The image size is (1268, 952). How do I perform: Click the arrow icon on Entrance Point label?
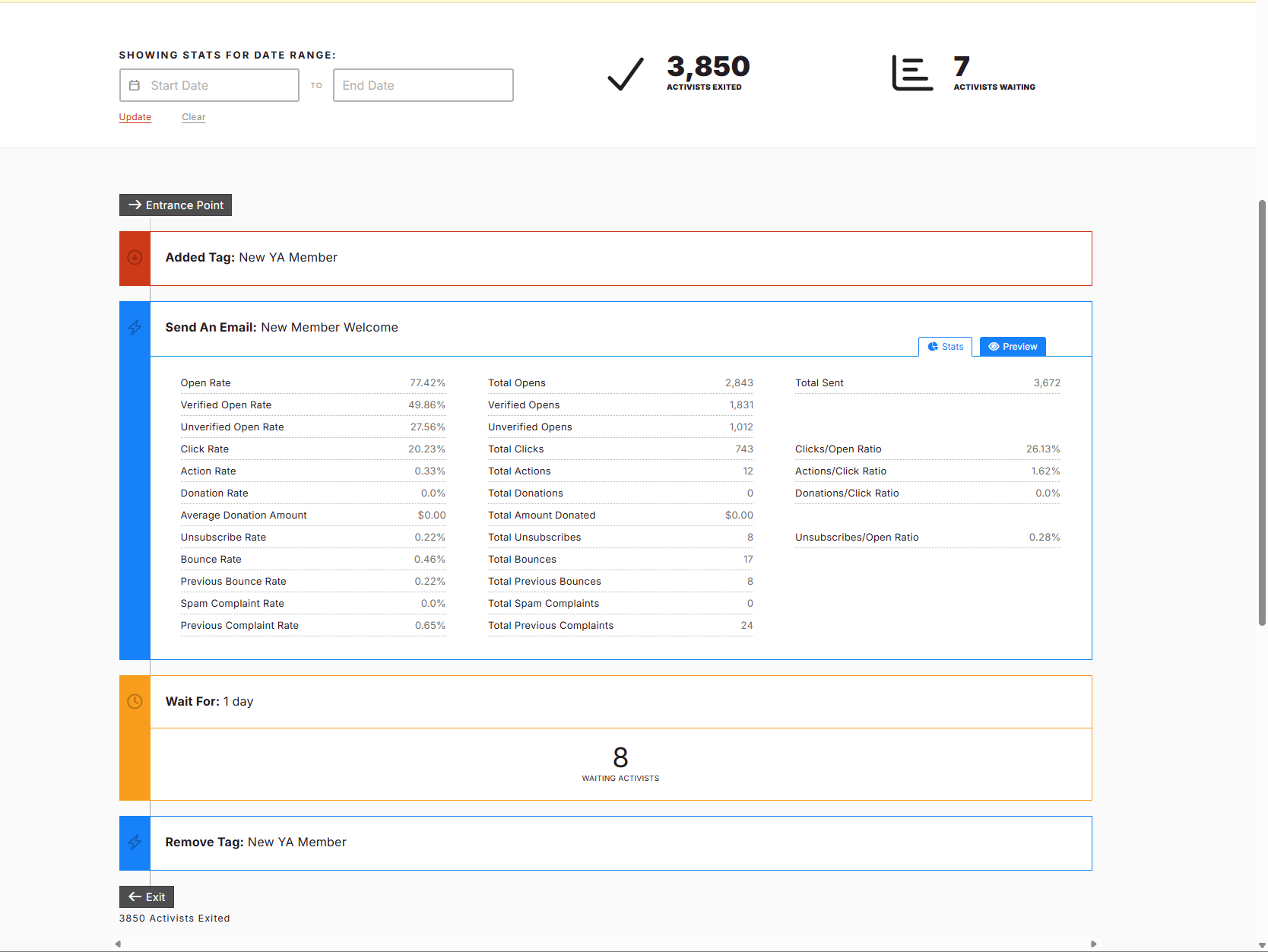135,205
